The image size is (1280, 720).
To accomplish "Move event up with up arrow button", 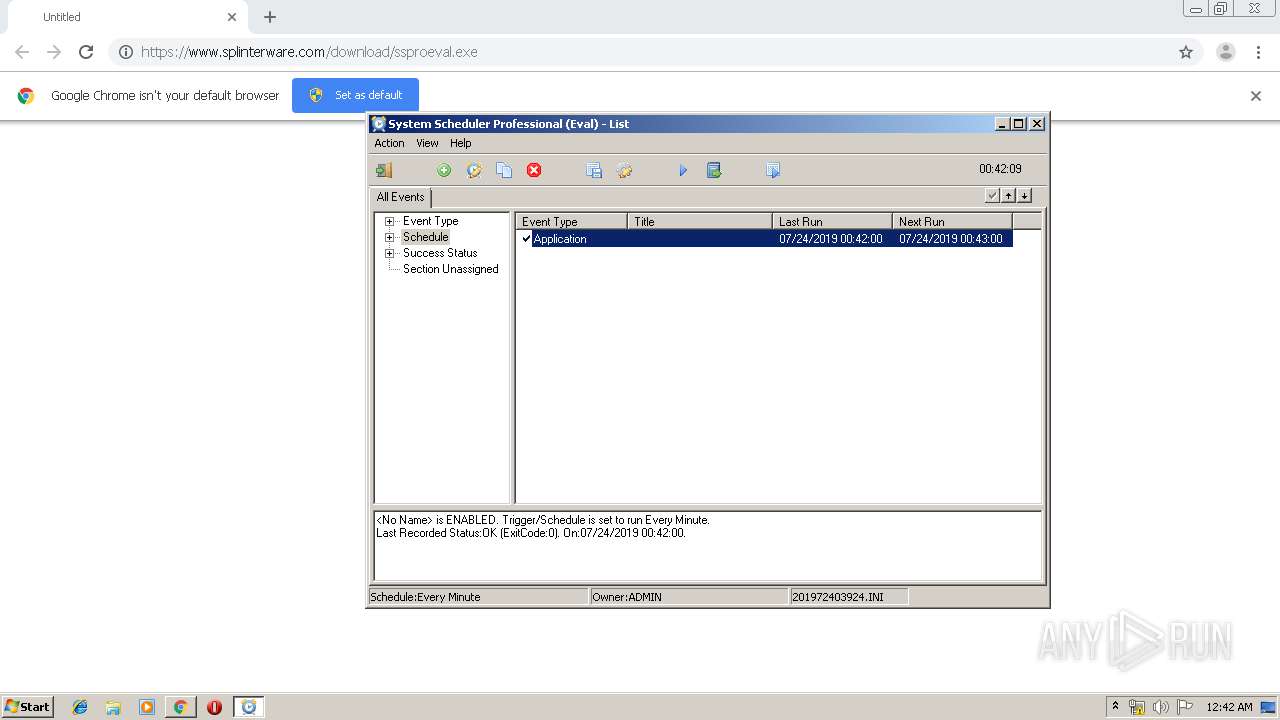I will [1008, 196].
